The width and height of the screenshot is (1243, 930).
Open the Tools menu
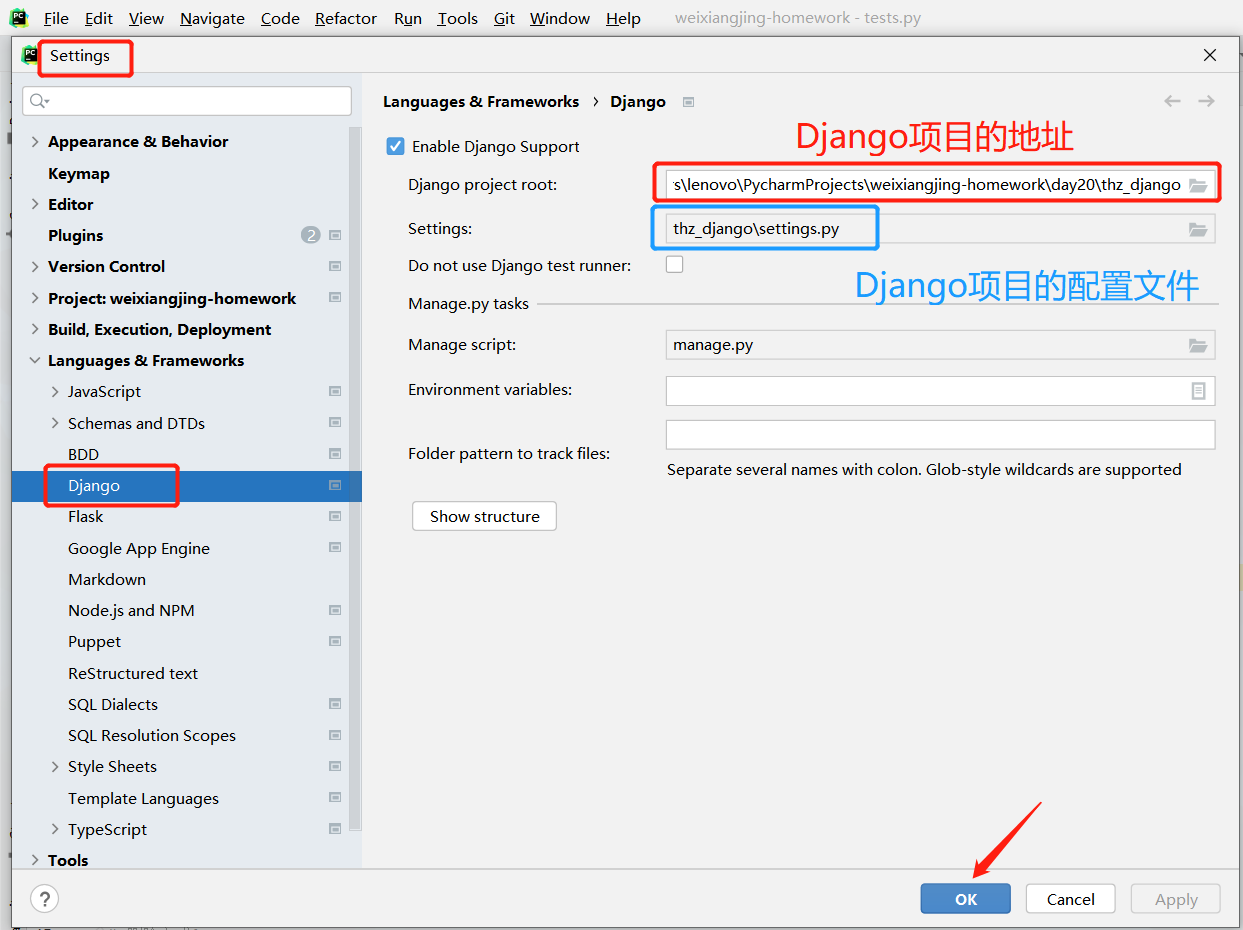457,18
